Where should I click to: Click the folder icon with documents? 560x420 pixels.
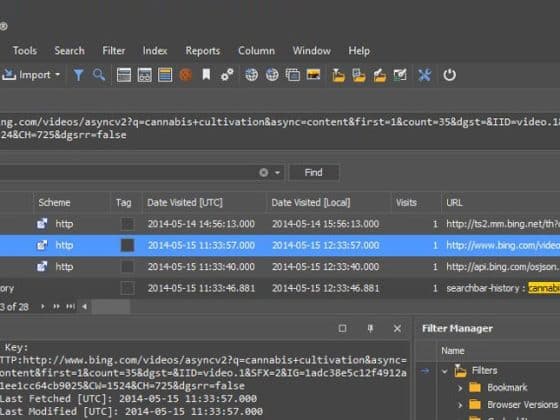point(359,75)
